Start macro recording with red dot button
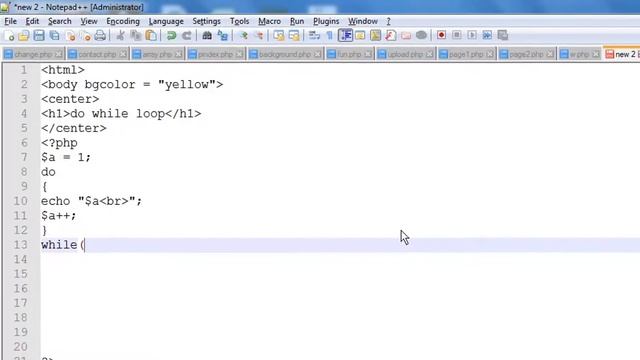The height and width of the screenshot is (360, 640). pos(441,36)
